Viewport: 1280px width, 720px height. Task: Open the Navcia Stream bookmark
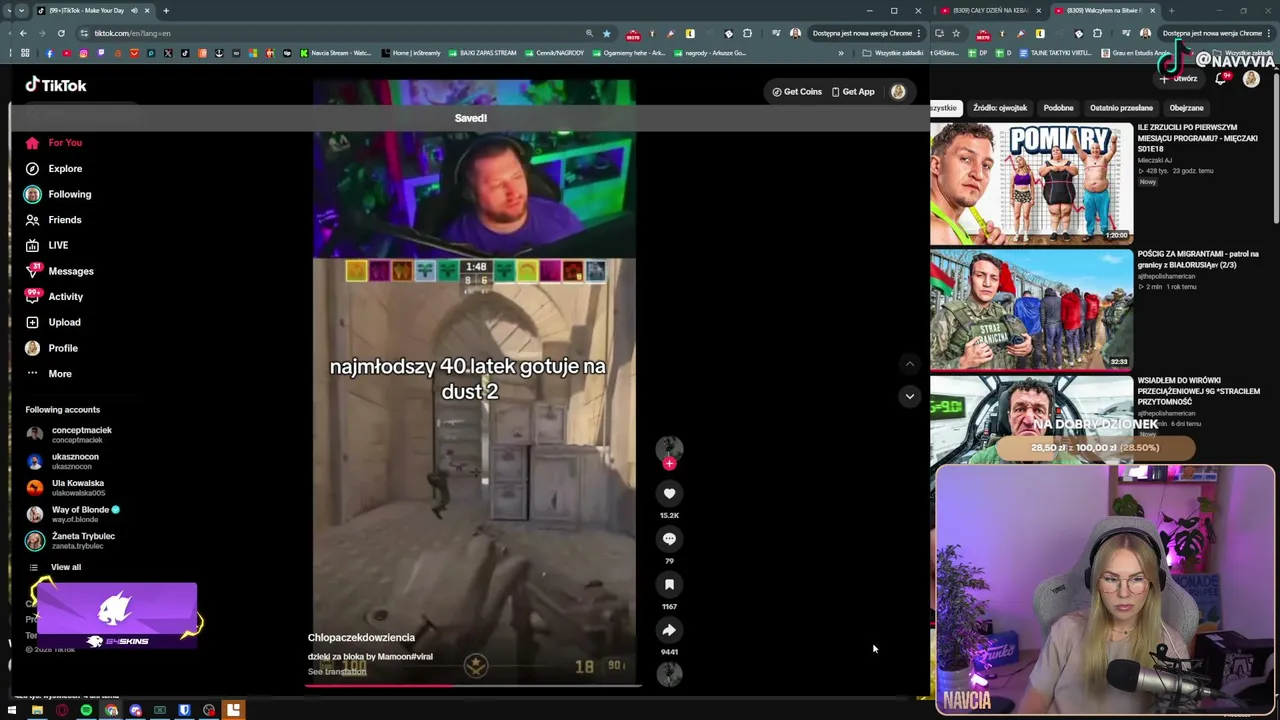pyautogui.click(x=335, y=53)
